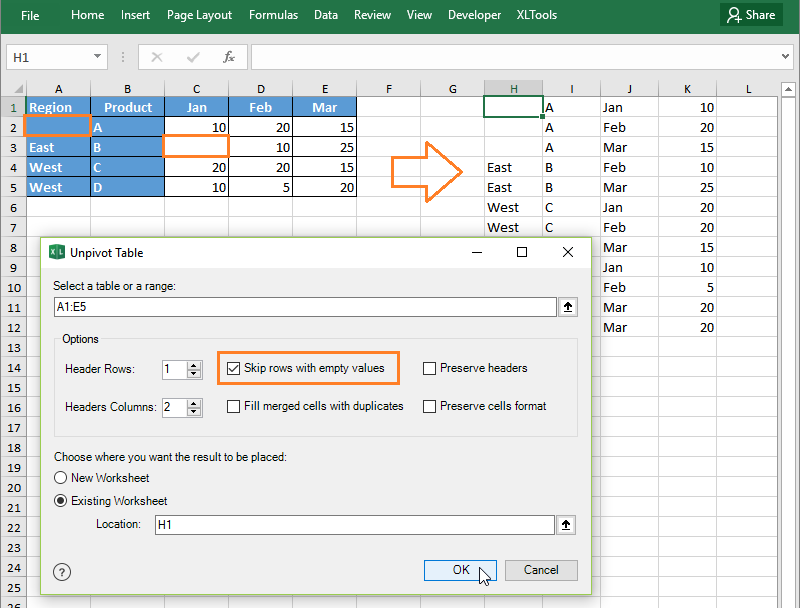The image size is (800, 608).
Task: Select the New Worksheet radio button
Action: point(60,478)
